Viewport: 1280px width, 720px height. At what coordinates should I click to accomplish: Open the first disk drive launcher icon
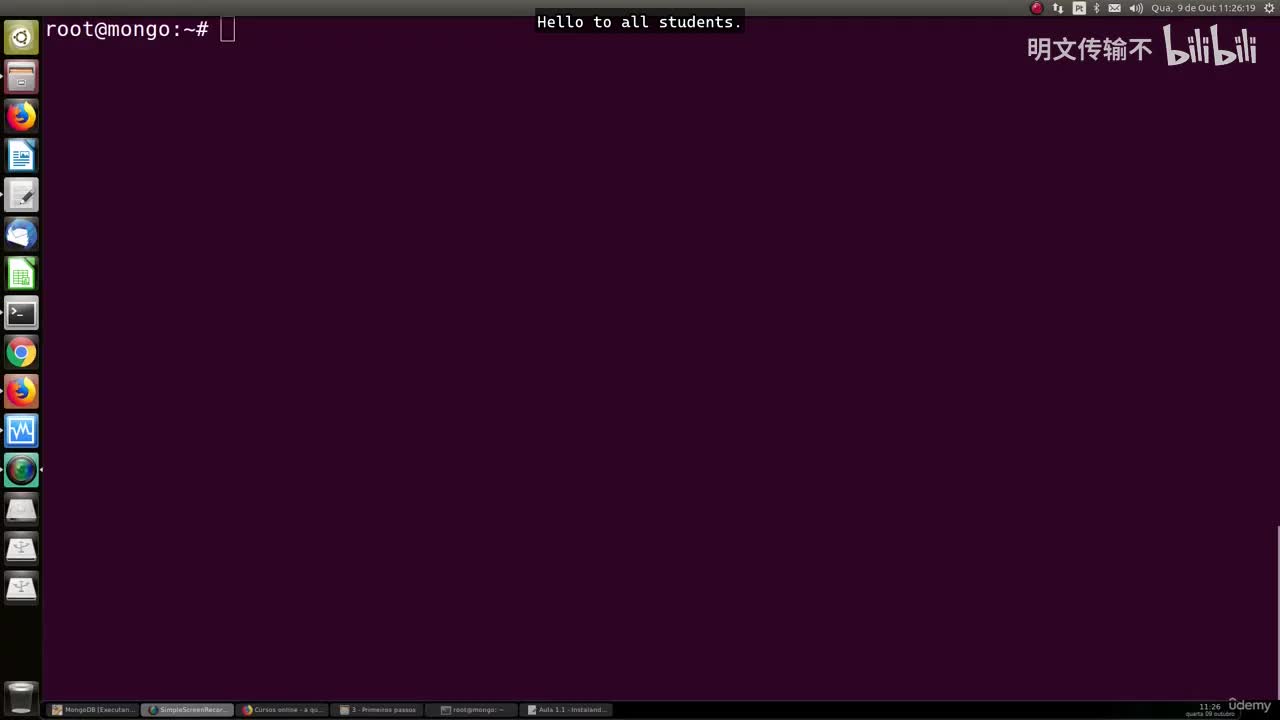(21, 509)
